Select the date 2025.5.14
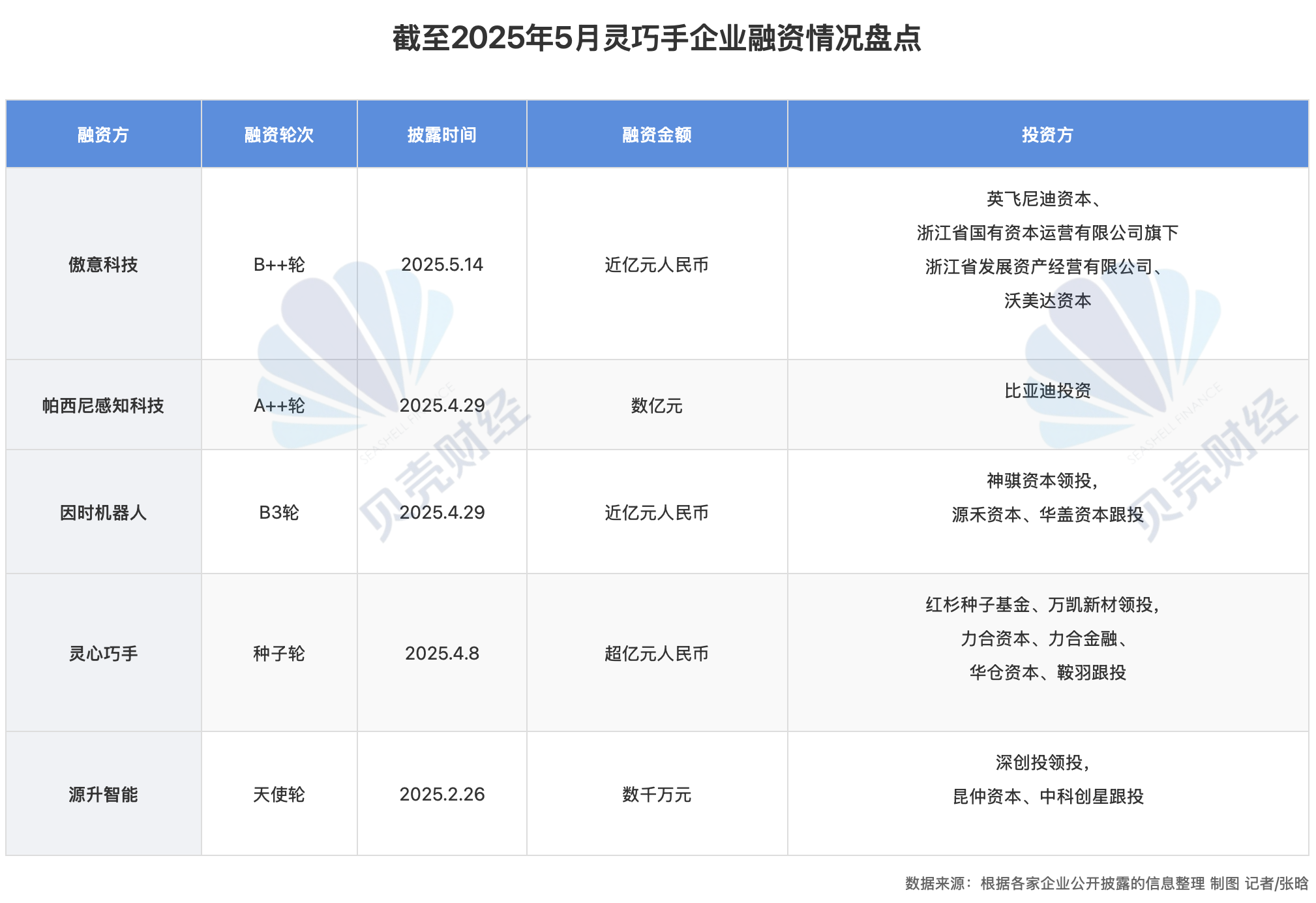This screenshot has width=1316, height=903. pyautogui.click(x=442, y=264)
